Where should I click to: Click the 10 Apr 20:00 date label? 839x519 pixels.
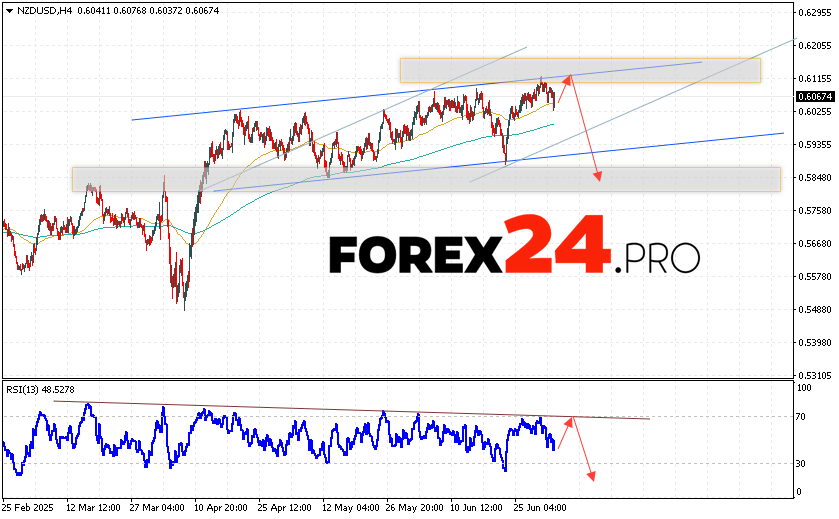221,508
